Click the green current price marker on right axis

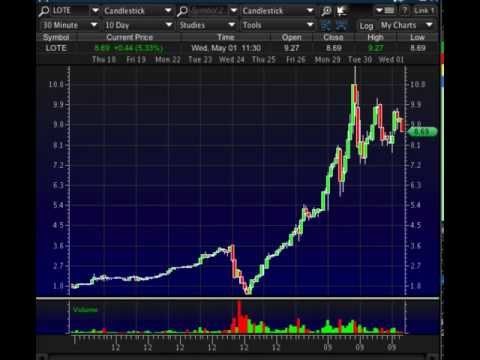[x=422, y=132]
